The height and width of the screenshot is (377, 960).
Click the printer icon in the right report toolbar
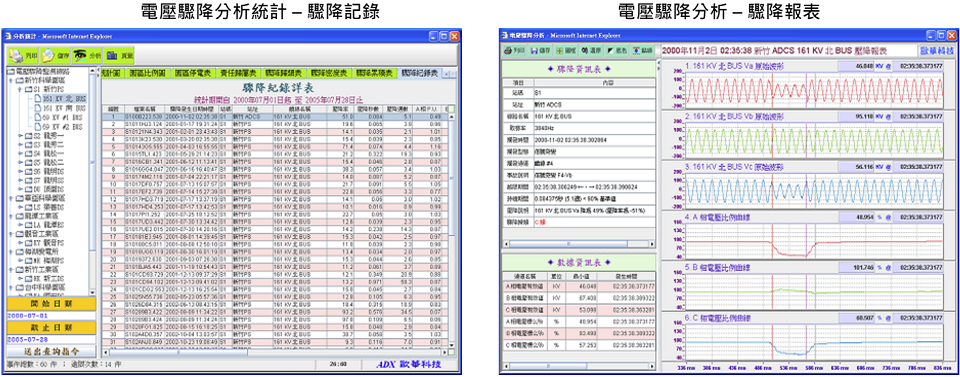[508, 51]
